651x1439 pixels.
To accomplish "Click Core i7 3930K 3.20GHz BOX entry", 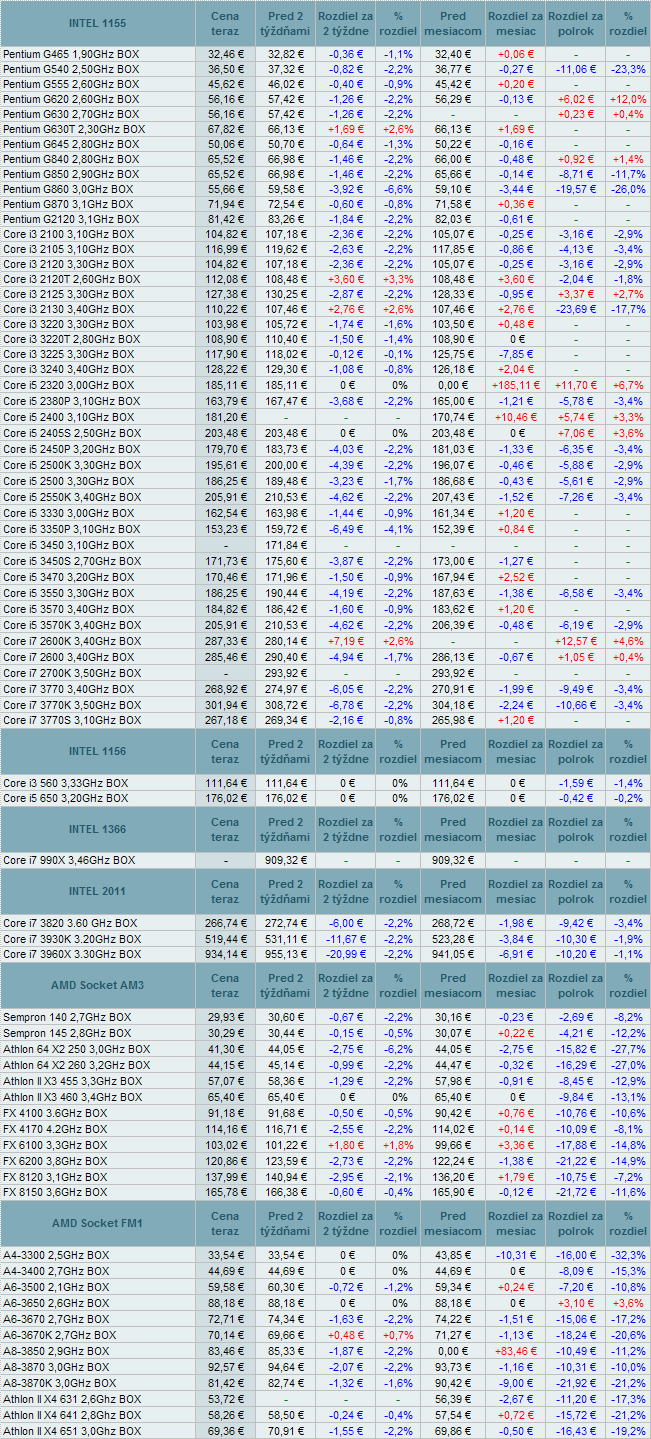I will (70, 939).
